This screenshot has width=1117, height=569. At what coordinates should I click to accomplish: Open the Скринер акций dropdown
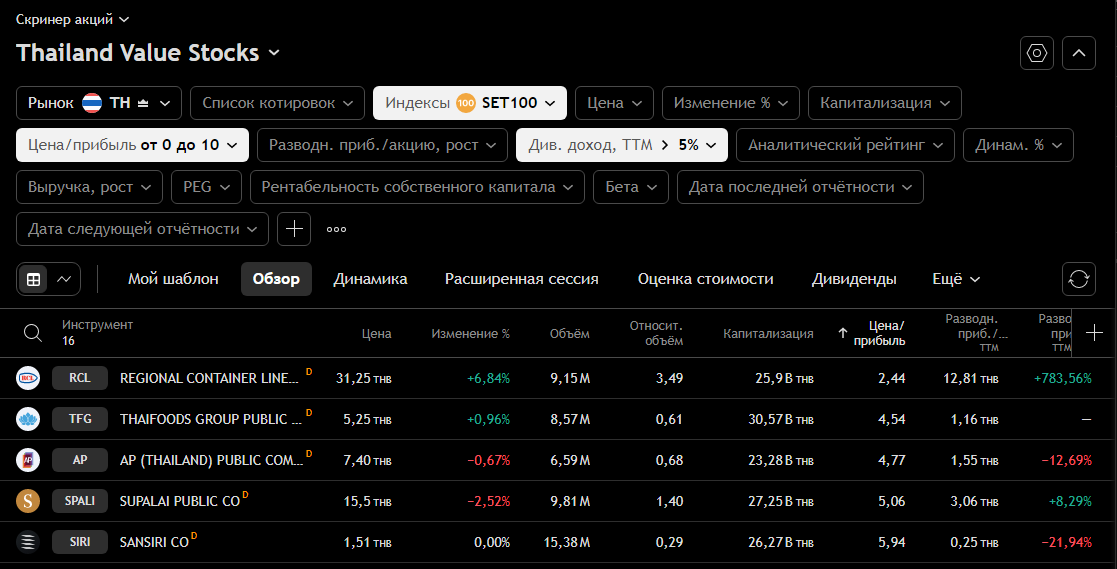coord(73,19)
